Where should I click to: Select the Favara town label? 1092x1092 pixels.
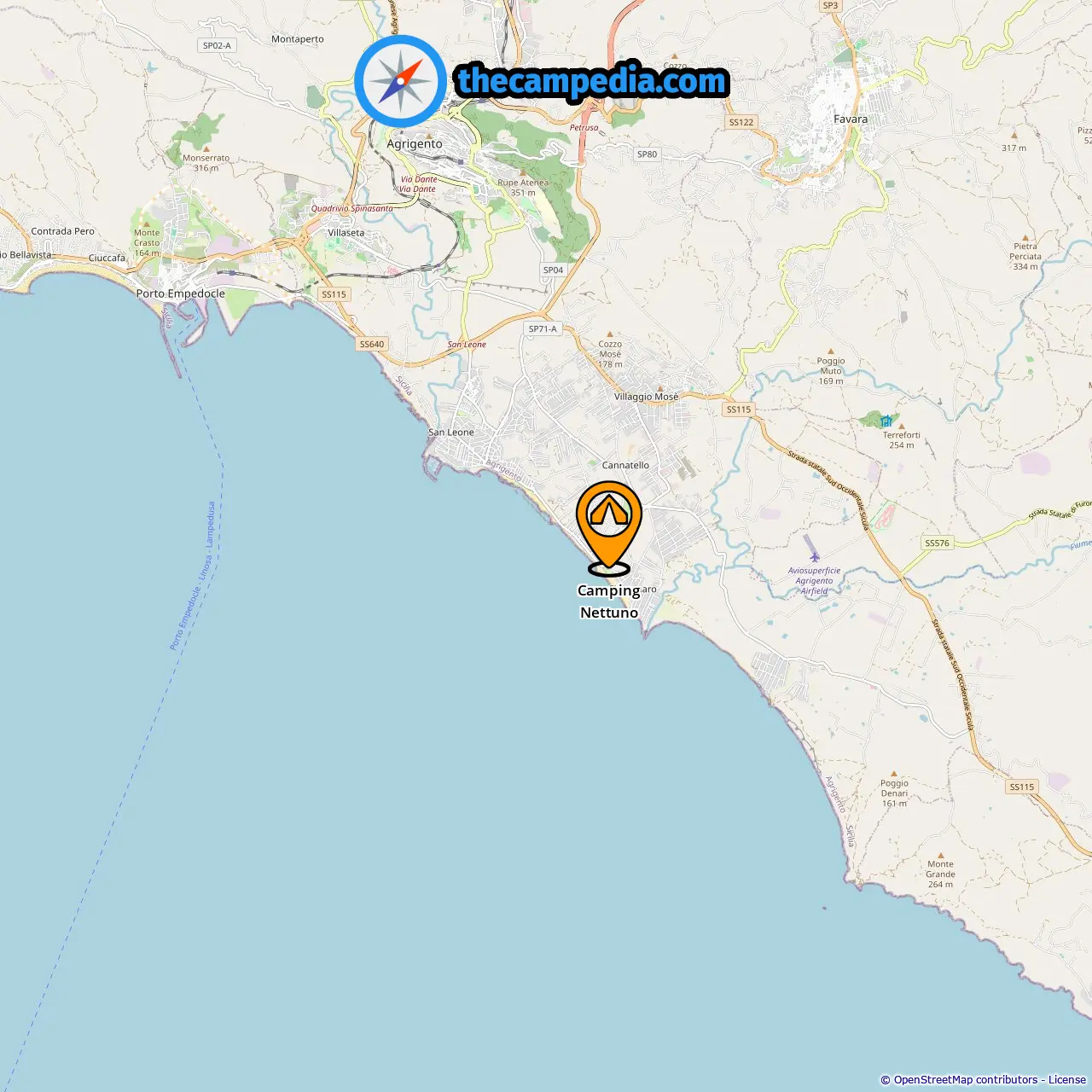coord(851,119)
